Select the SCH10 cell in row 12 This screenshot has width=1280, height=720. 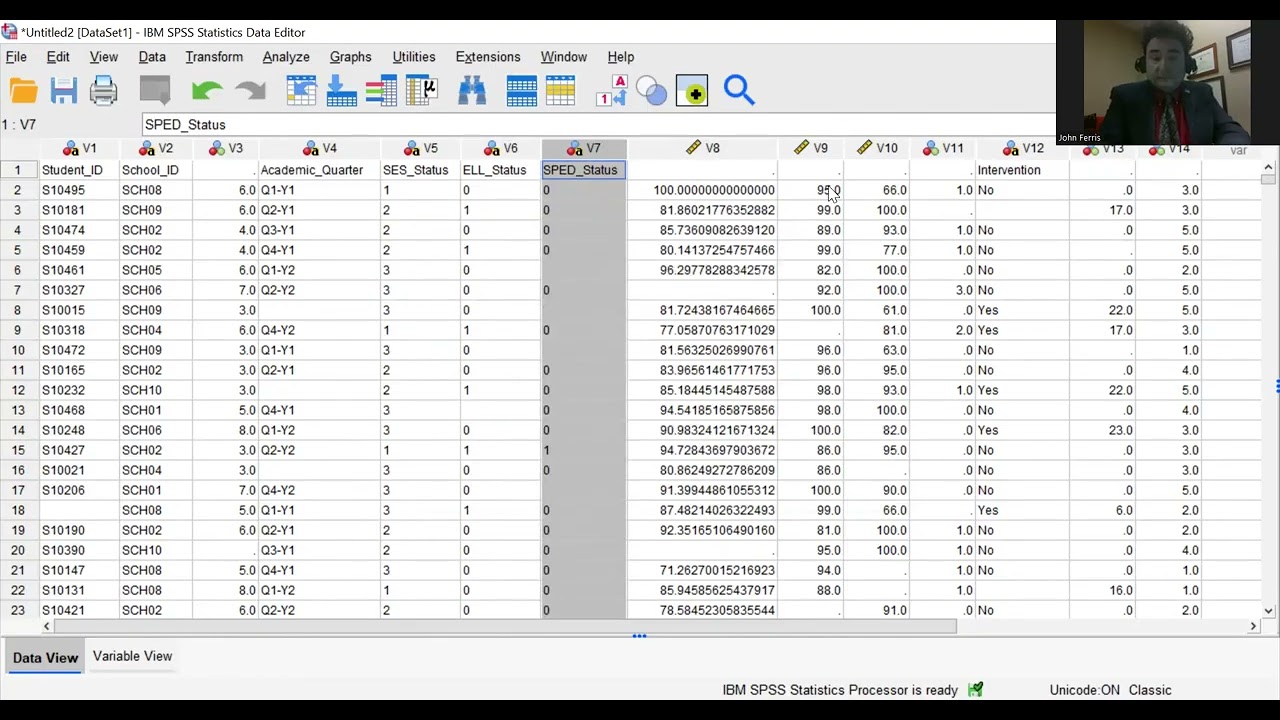156,390
